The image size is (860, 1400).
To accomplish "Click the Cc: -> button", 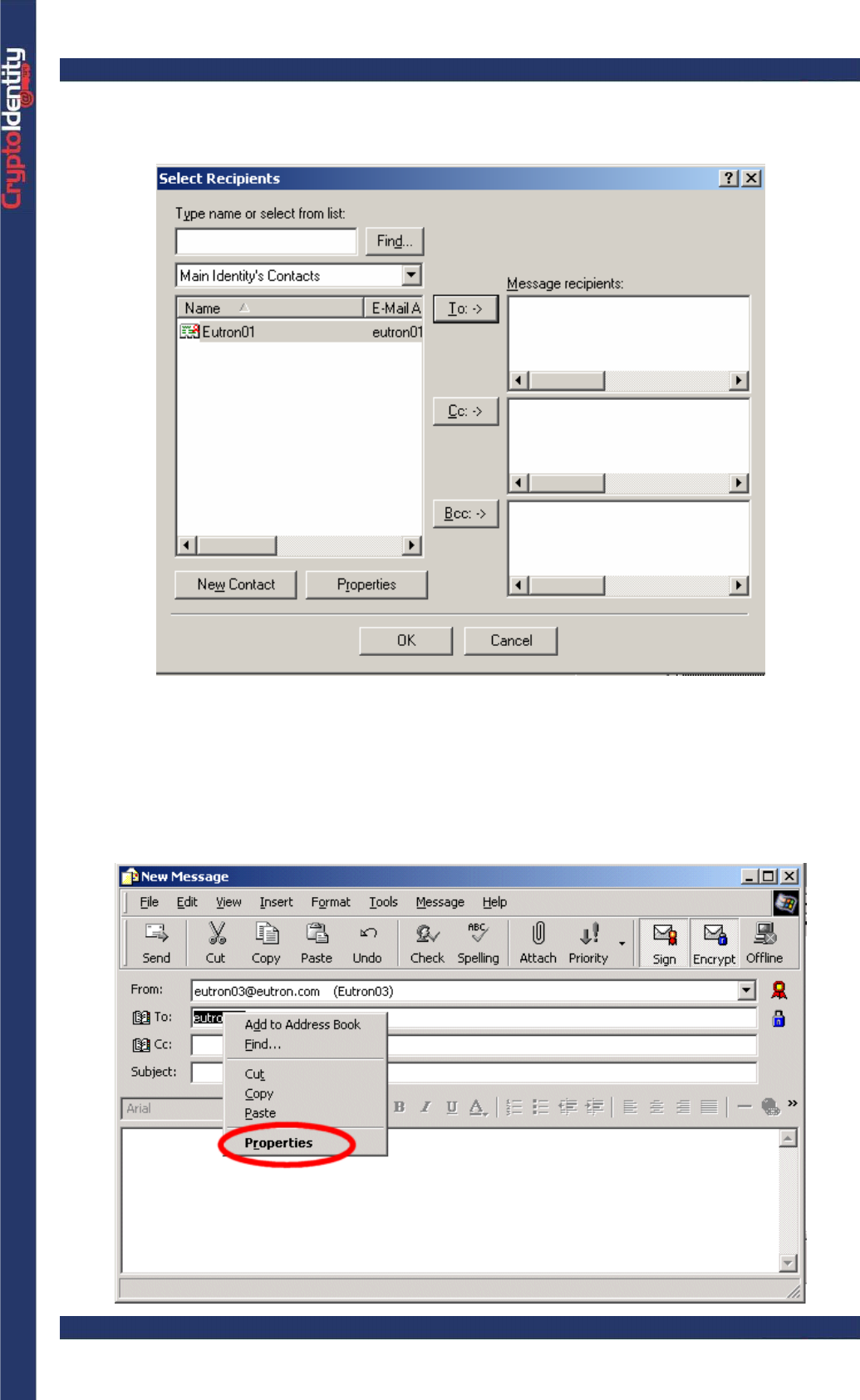I will pos(465,411).
